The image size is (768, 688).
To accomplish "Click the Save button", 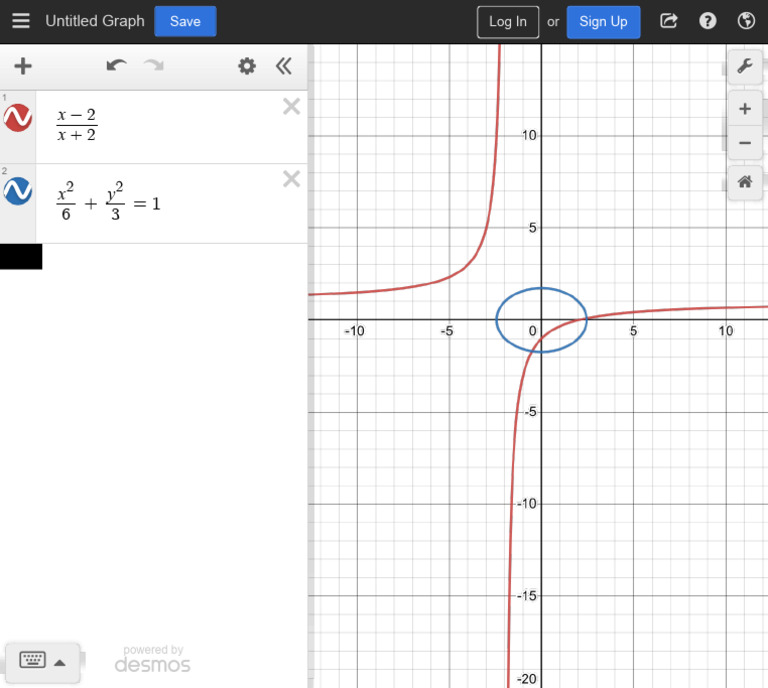I will point(185,21).
